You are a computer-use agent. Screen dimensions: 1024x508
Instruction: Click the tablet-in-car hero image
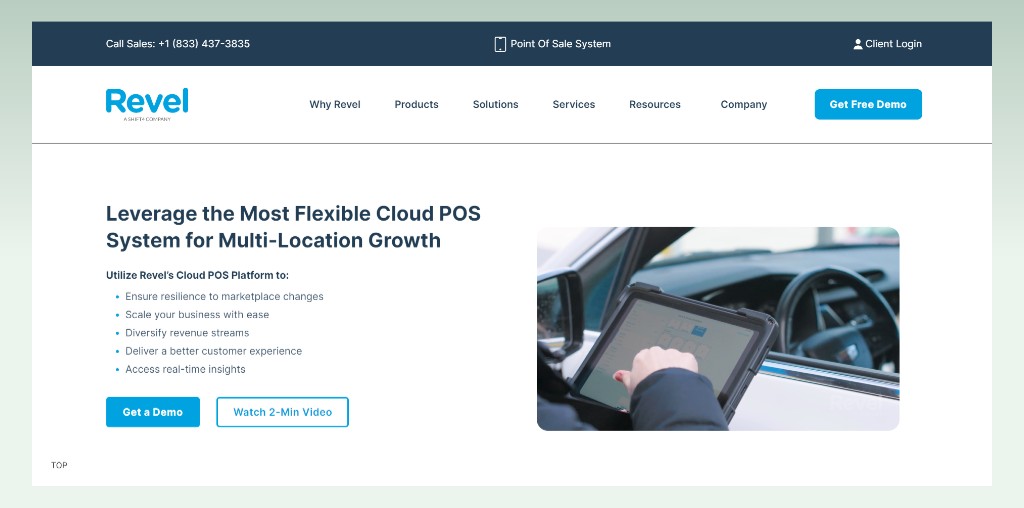click(718, 328)
